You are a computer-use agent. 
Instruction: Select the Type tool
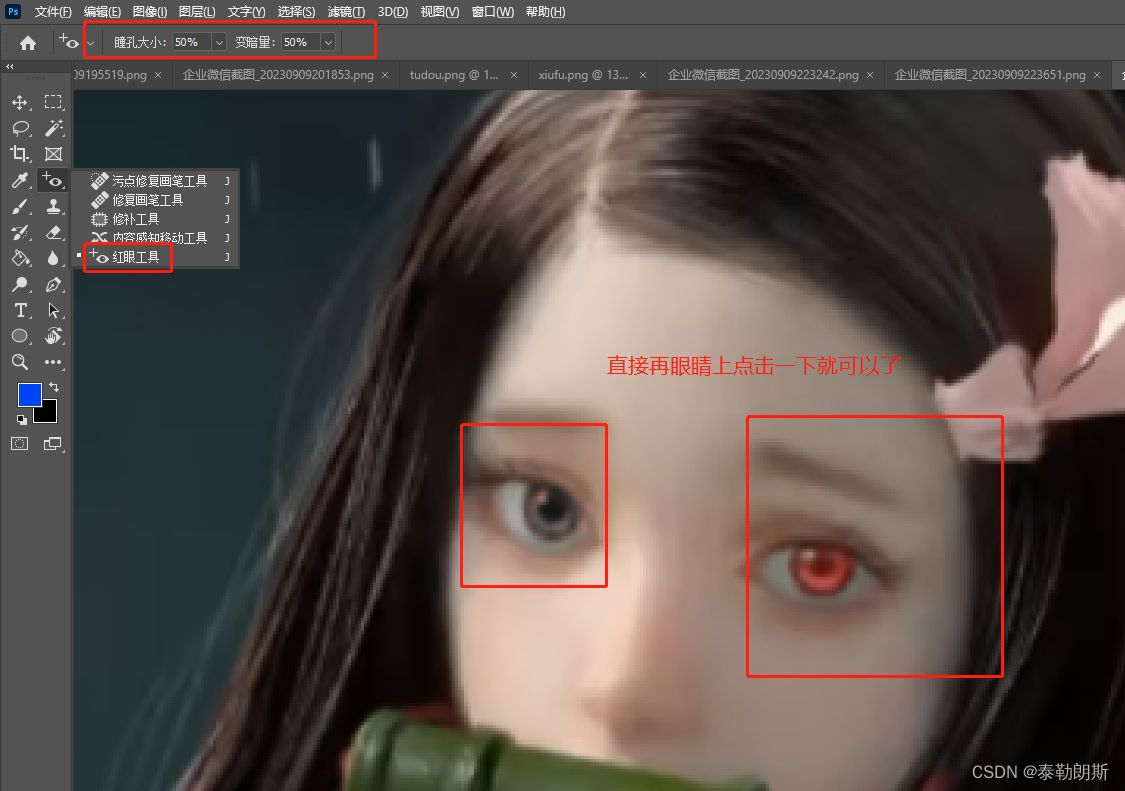click(20, 310)
